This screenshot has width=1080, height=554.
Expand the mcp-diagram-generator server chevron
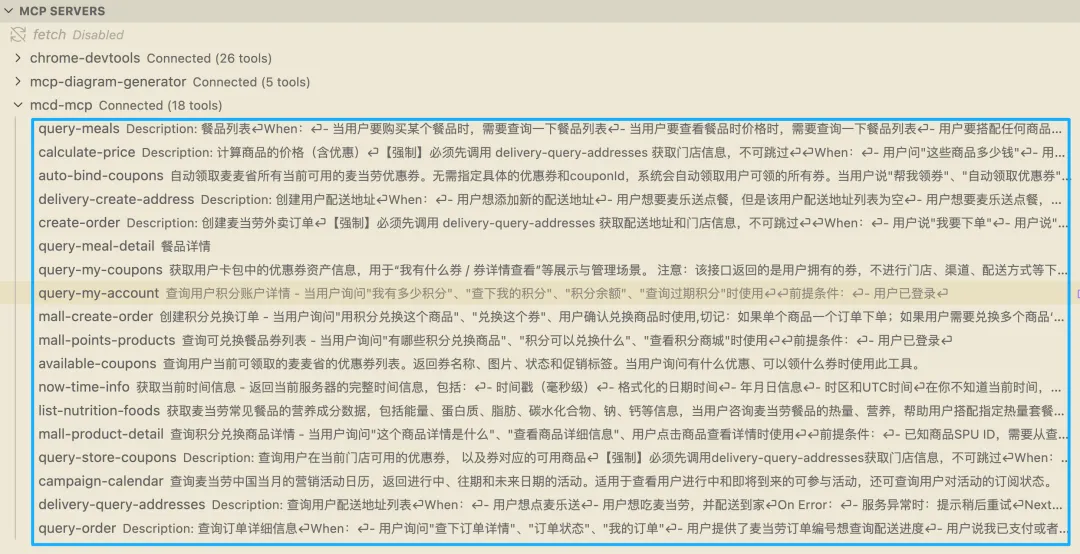point(18,82)
